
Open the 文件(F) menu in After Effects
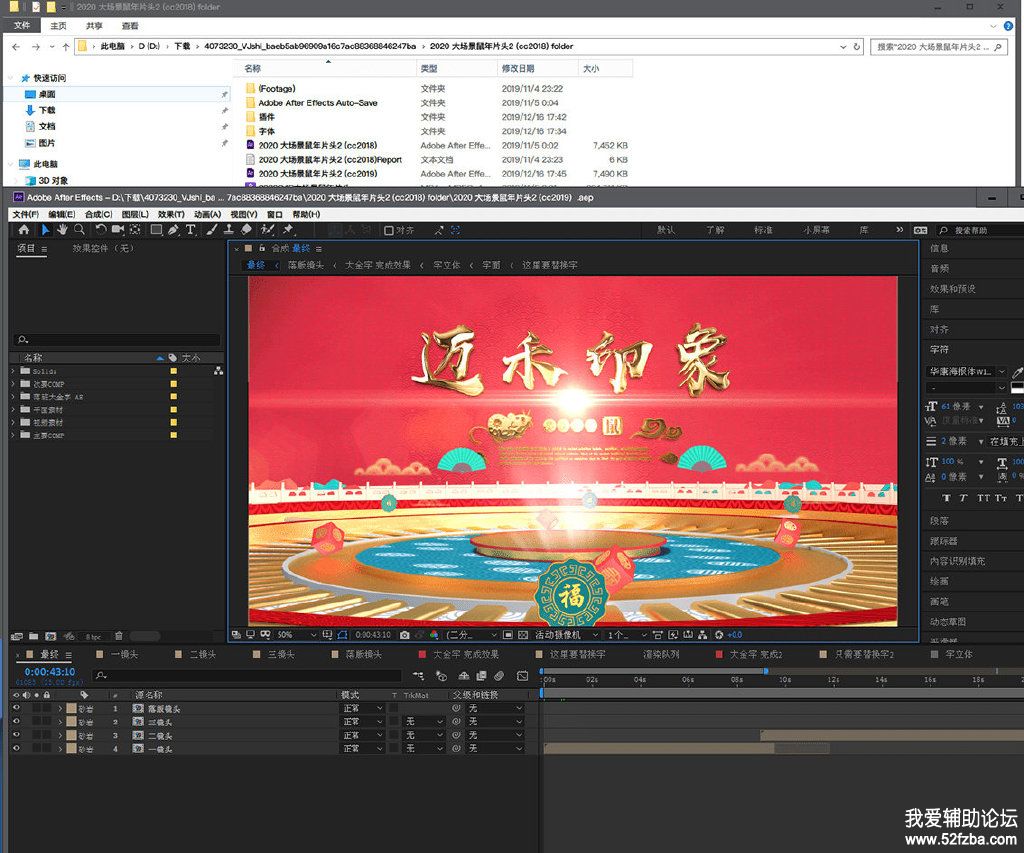coord(25,214)
